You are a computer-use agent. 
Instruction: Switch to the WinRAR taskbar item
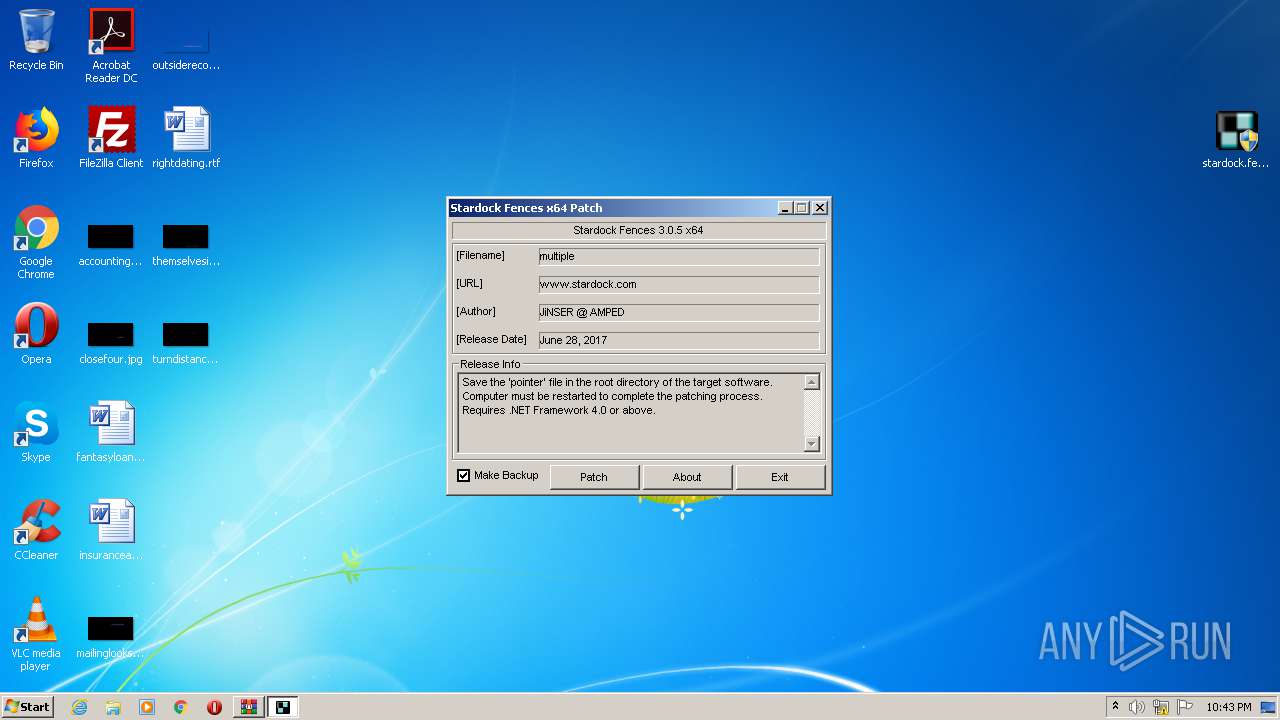click(248, 707)
